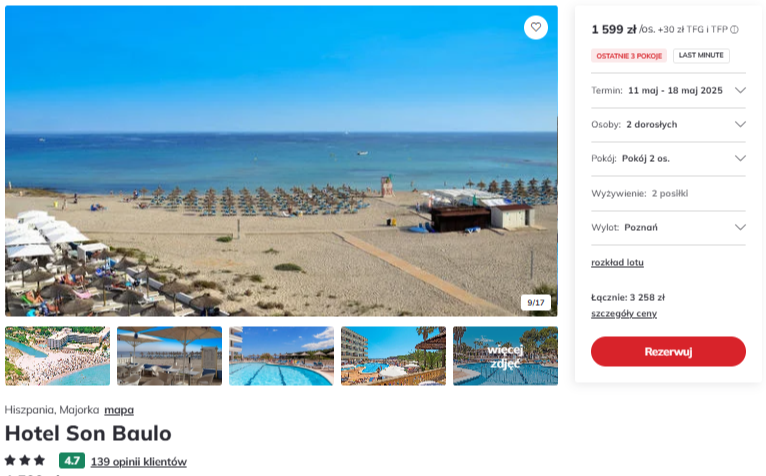Open więcej zdjęć photo gallery
The height and width of the screenshot is (476, 766).
[x=505, y=356]
